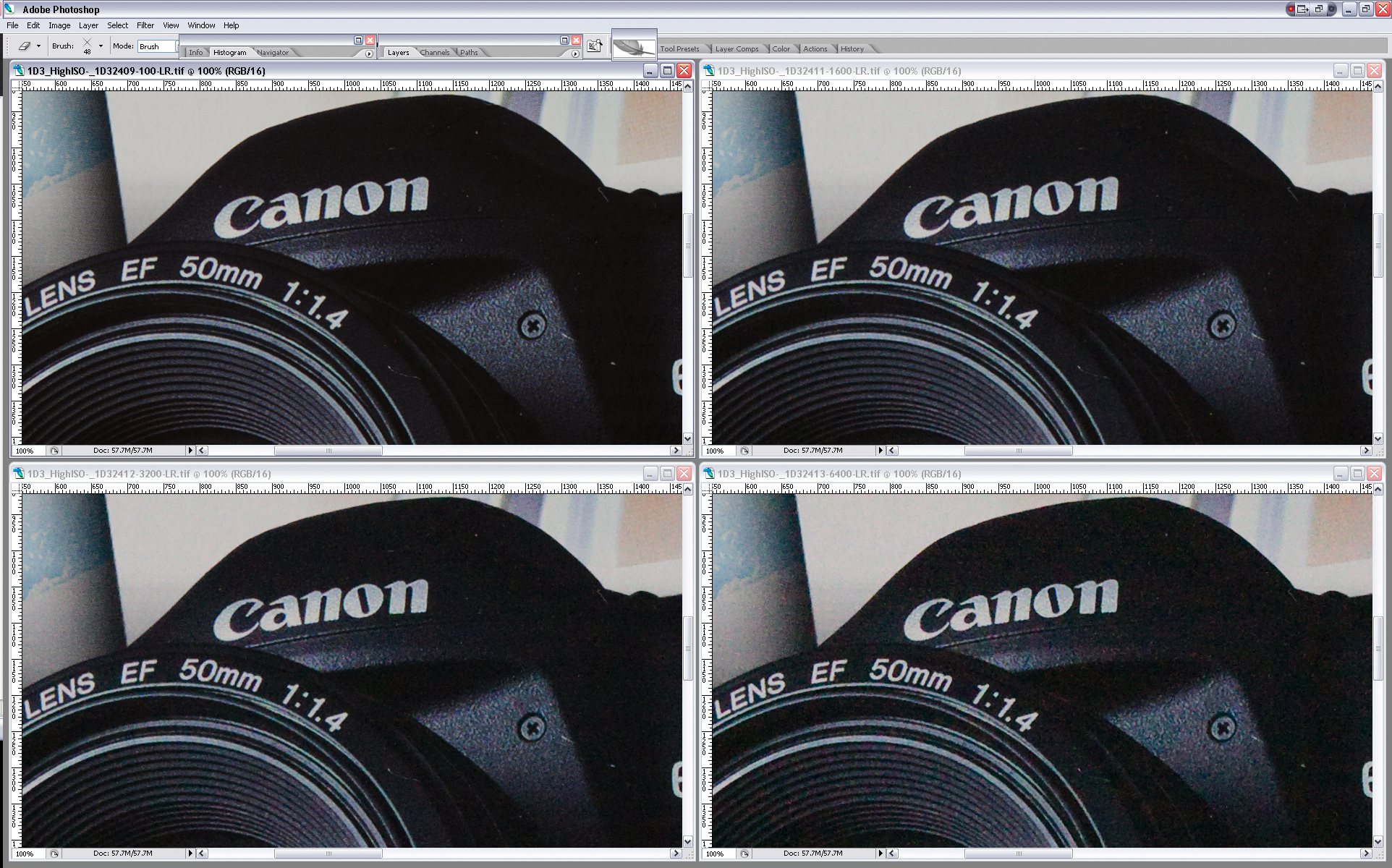
Task: Click the status bar icon in 1600-LR window
Action: point(744,451)
